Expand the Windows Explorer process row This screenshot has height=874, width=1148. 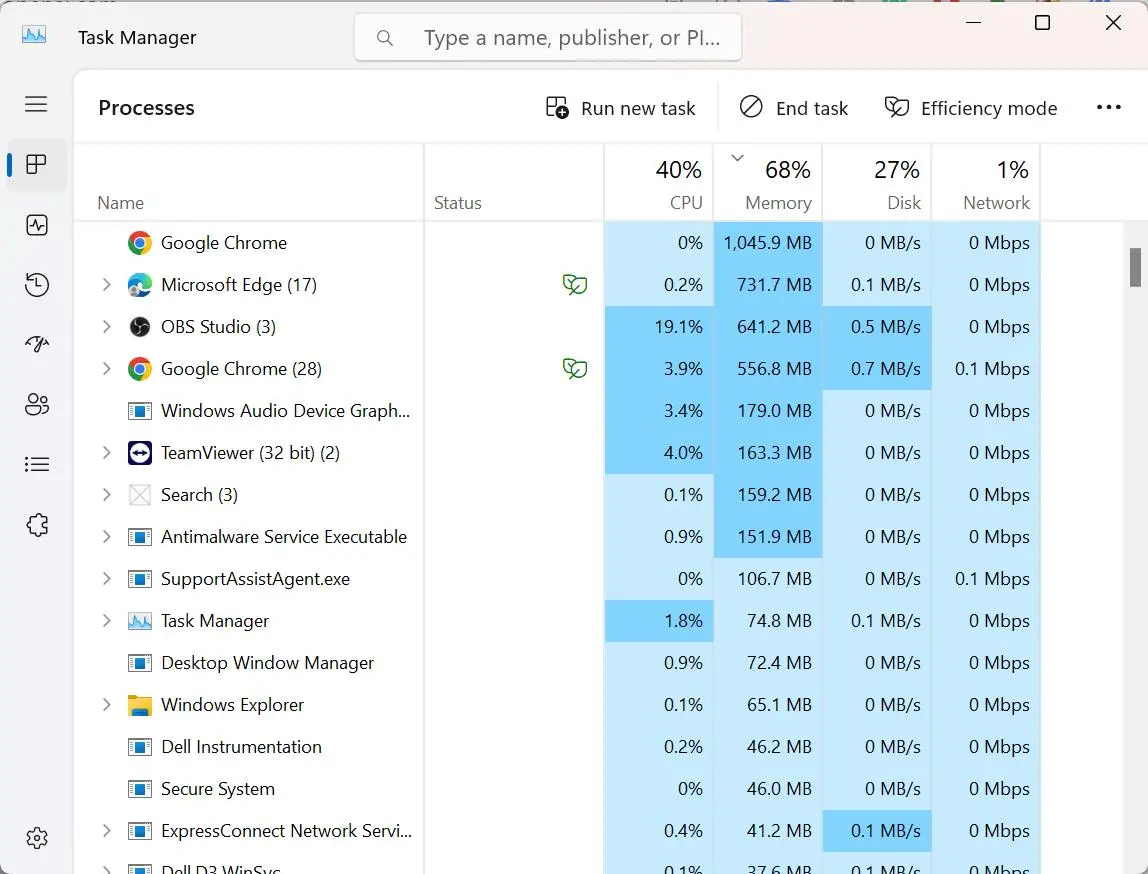point(106,705)
